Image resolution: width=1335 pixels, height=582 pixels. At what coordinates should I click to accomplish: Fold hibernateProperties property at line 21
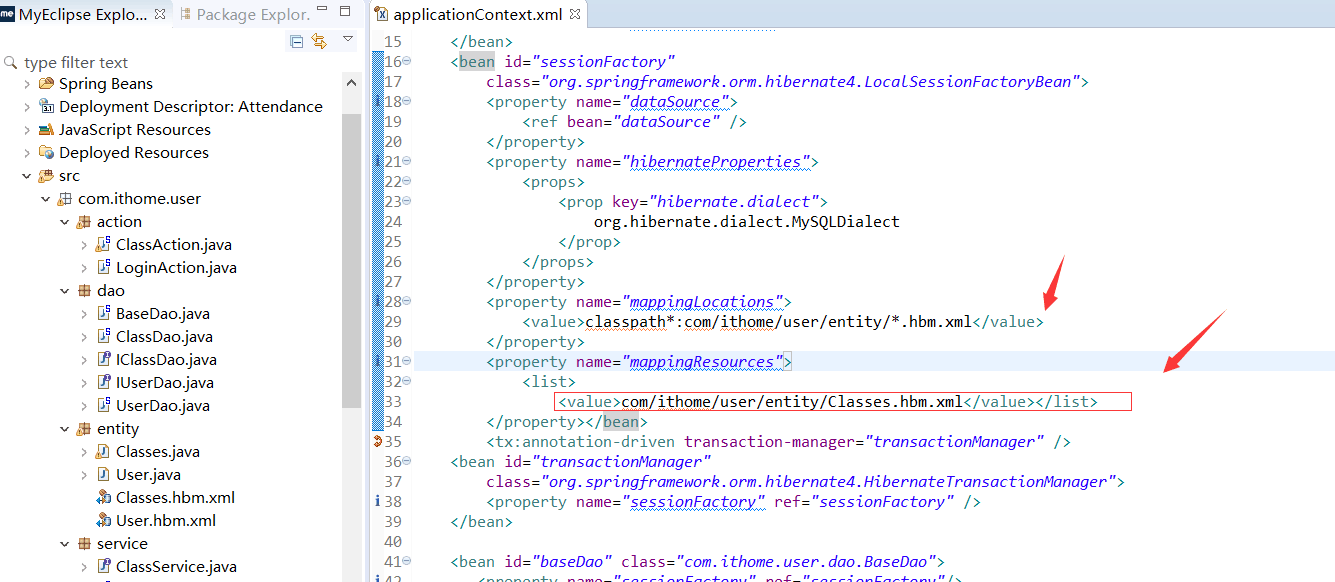(407, 162)
